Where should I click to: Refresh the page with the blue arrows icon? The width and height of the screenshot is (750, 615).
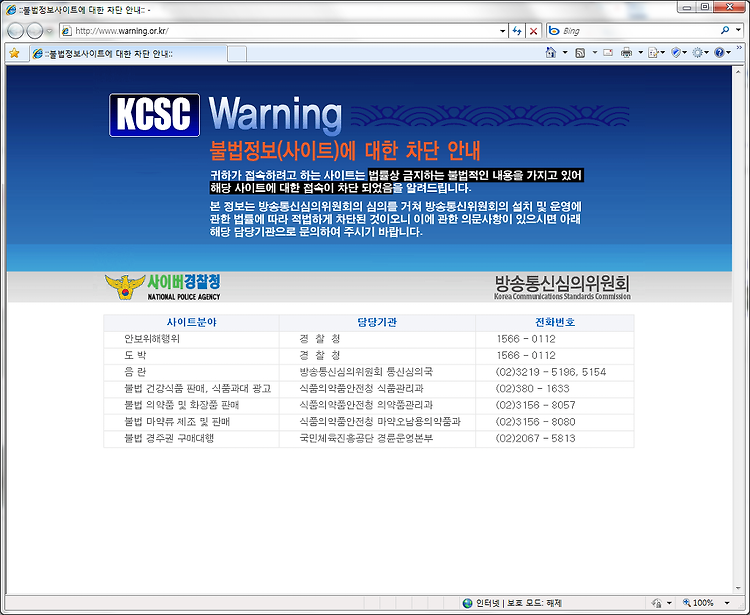[x=517, y=31]
